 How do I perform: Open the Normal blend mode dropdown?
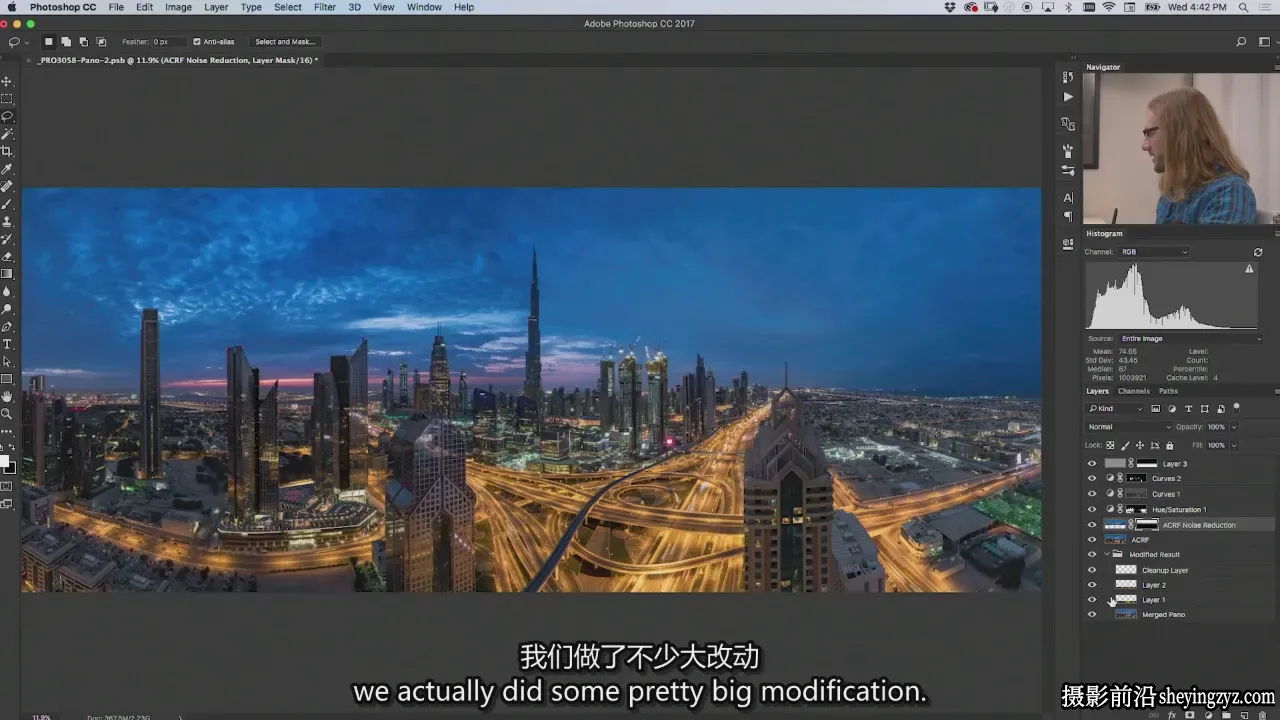point(1128,427)
